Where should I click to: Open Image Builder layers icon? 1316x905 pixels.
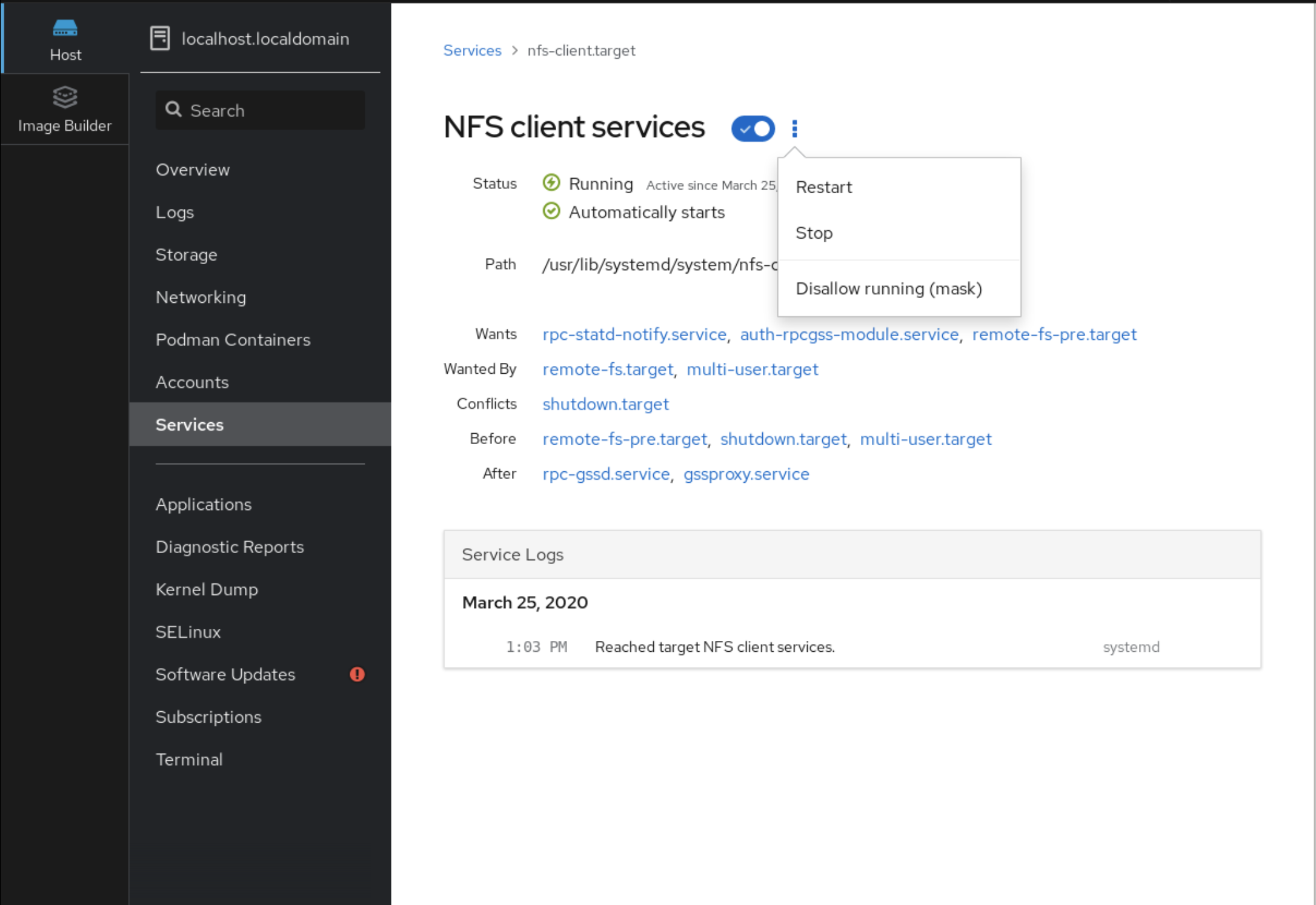(x=65, y=97)
